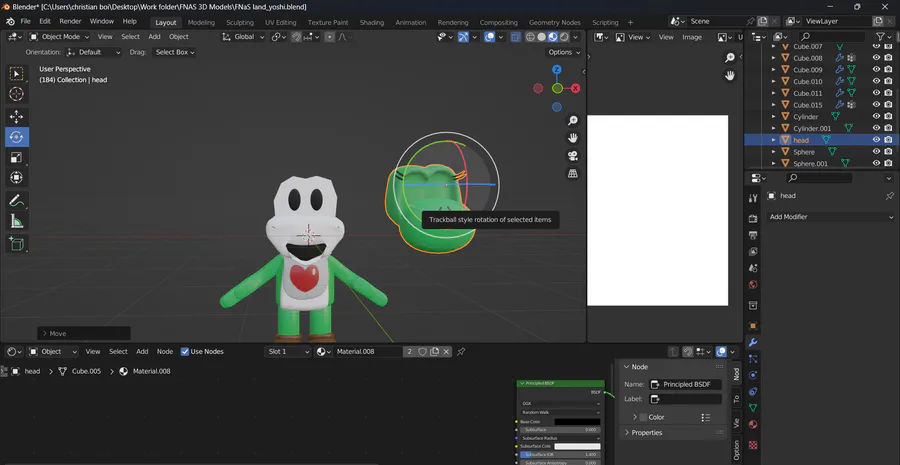This screenshot has height=465, width=900.
Task: Open the node editor Node menu
Action: pos(165,351)
